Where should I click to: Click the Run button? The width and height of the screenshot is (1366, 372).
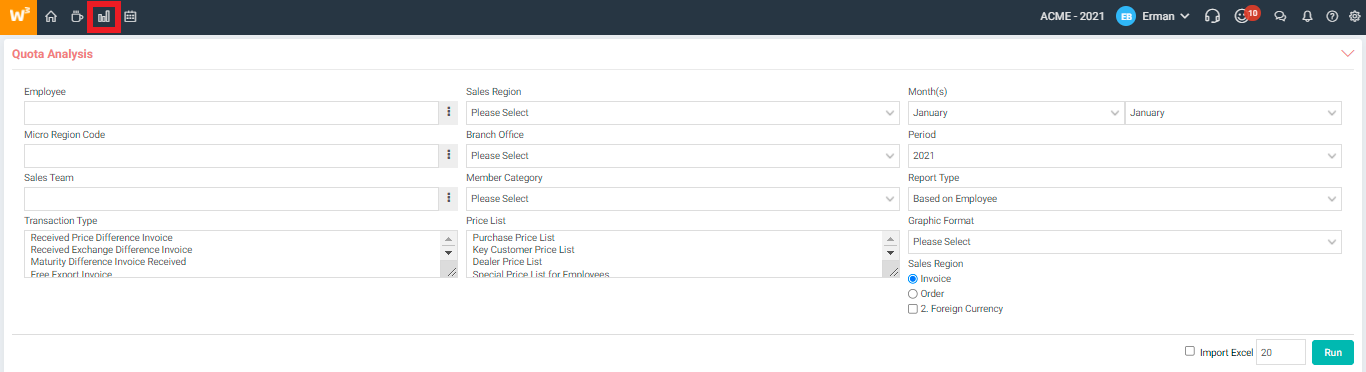tap(1333, 352)
